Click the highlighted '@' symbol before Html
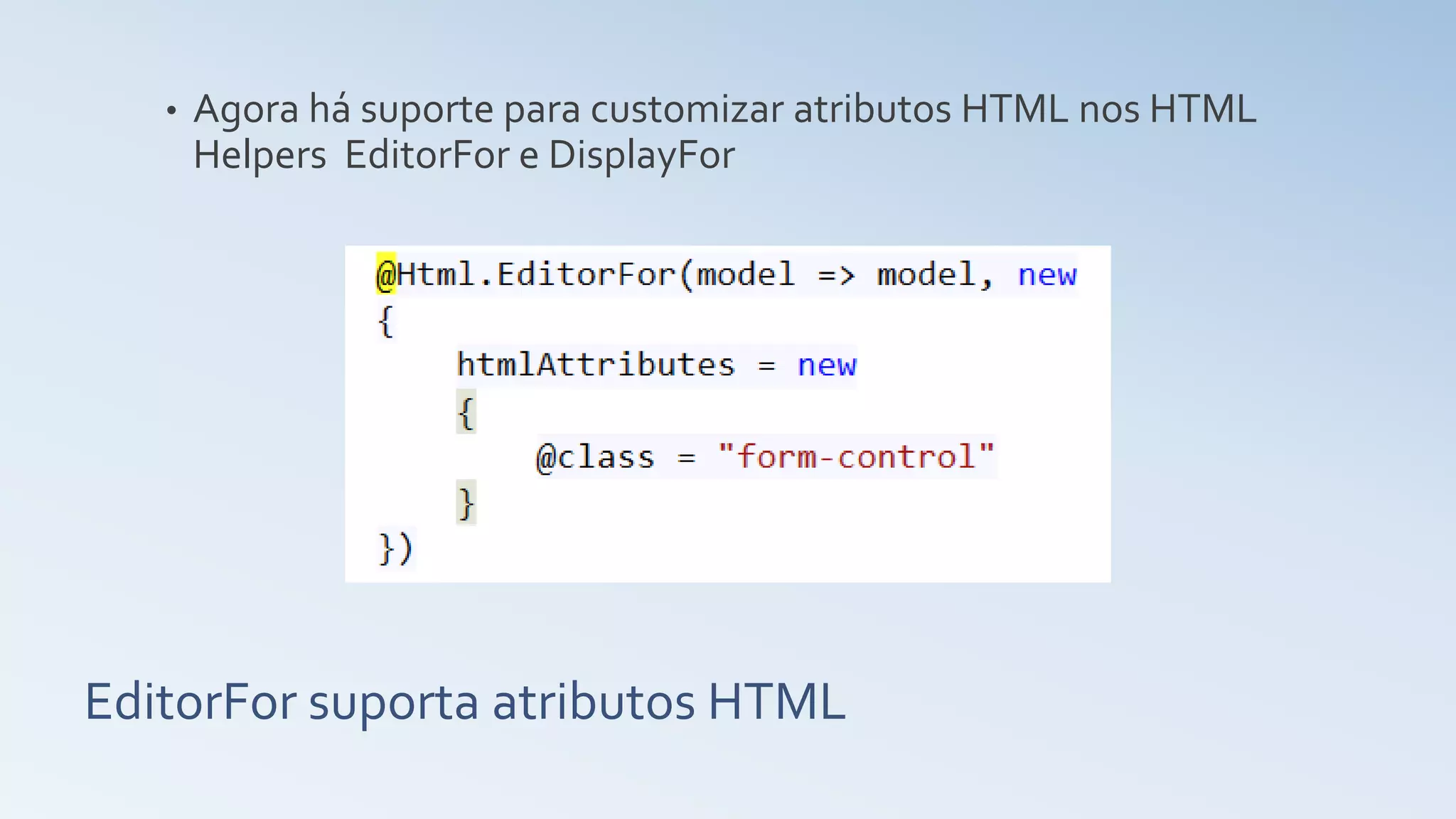Viewport: 1456px width, 819px height. tap(386, 274)
